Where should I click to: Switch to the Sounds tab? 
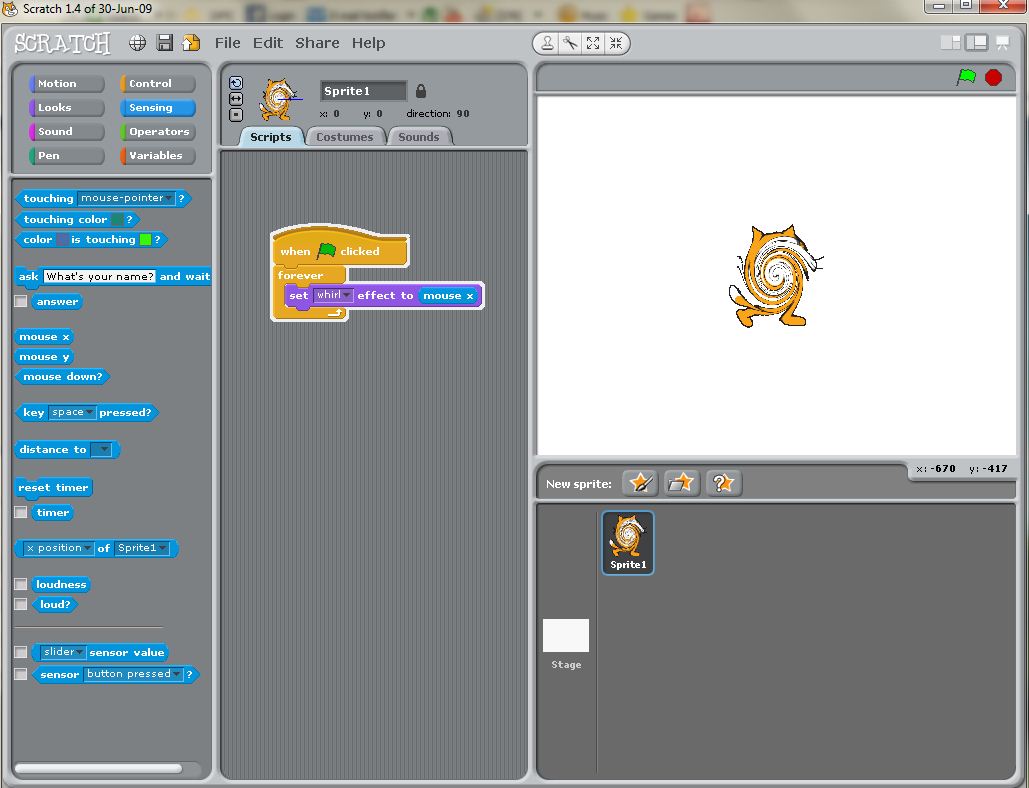[x=419, y=136]
